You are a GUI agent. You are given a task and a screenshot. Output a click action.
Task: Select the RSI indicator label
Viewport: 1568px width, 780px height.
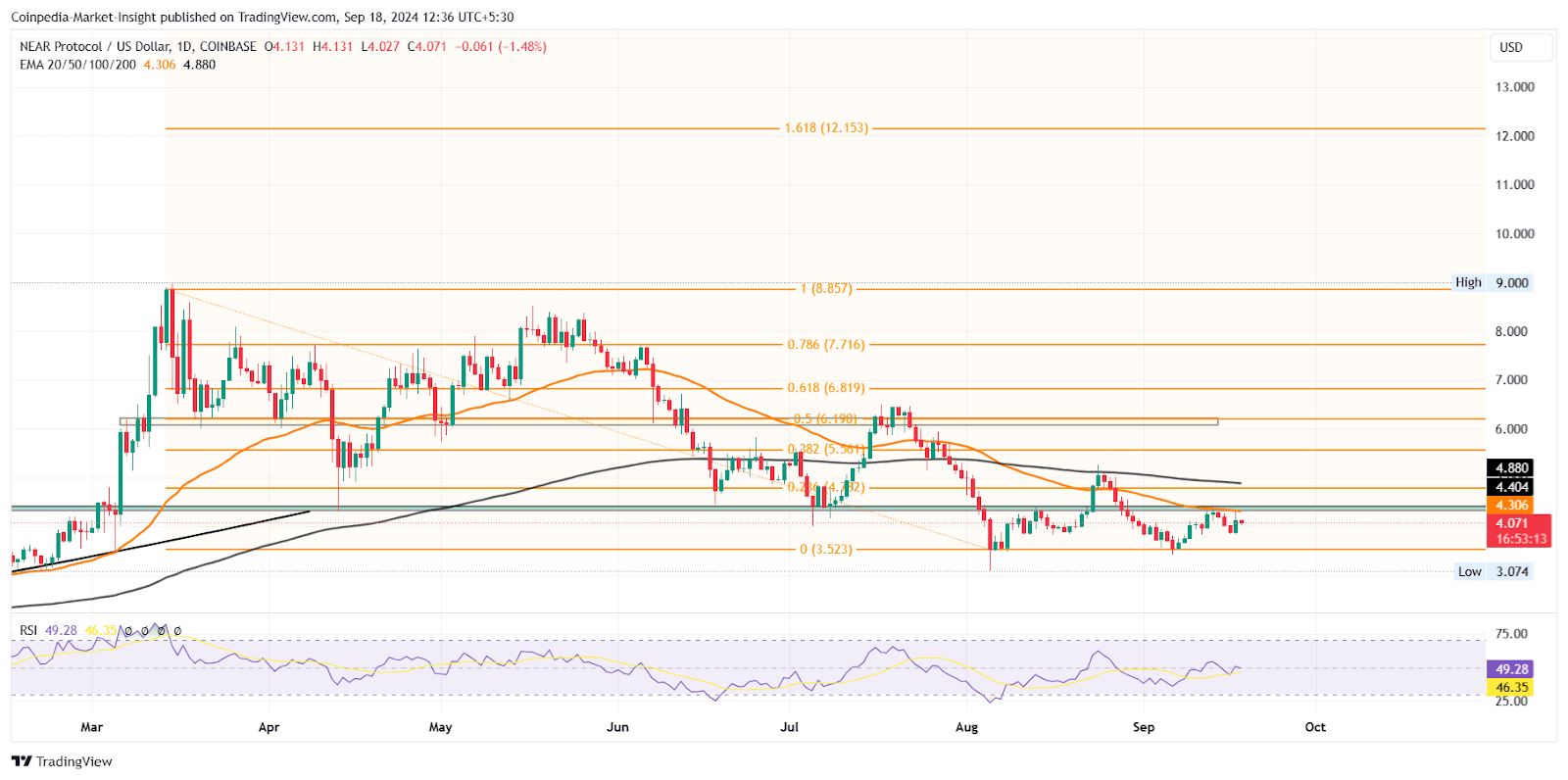pyautogui.click(x=28, y=630)
